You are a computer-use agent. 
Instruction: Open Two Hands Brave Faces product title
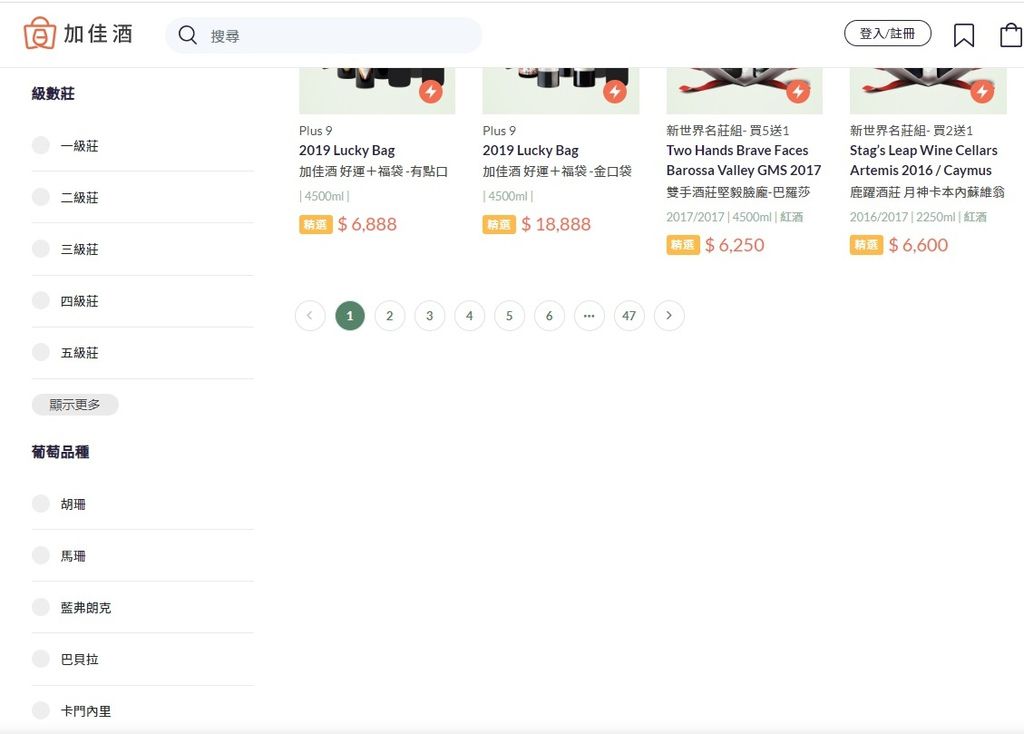pos(743,160)
